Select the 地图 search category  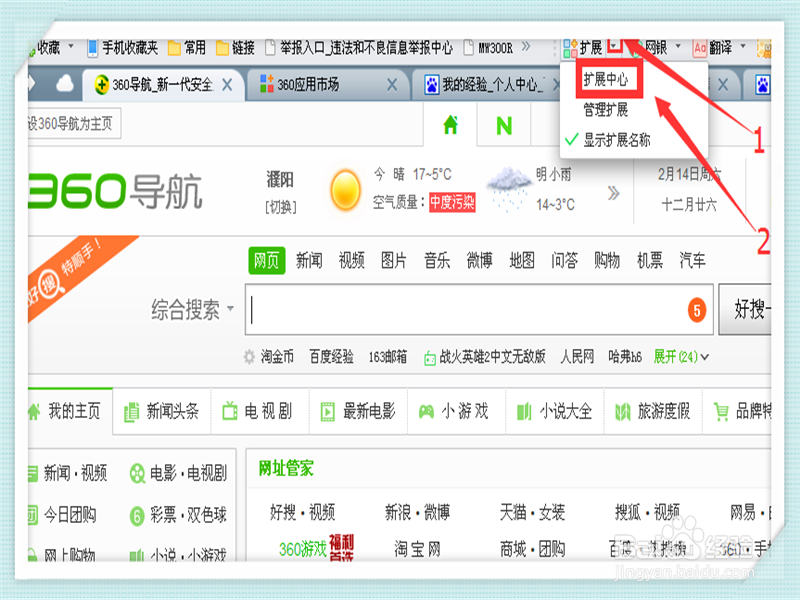tap(522, 261)
